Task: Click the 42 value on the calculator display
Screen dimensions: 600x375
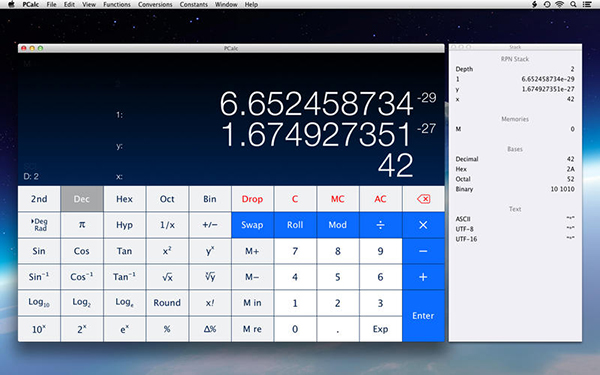Action: point(396,165)
